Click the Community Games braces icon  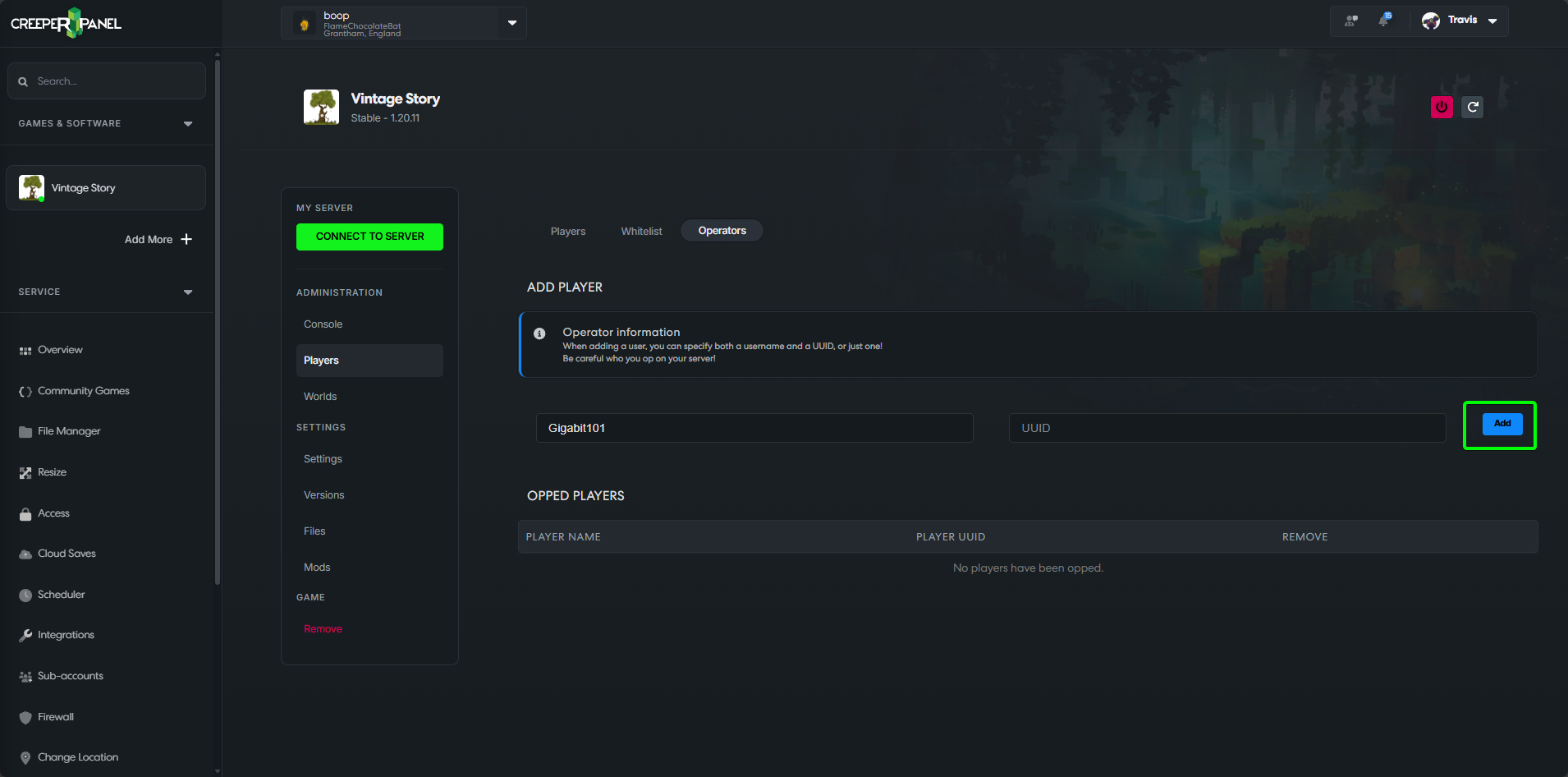pos(25,392)
